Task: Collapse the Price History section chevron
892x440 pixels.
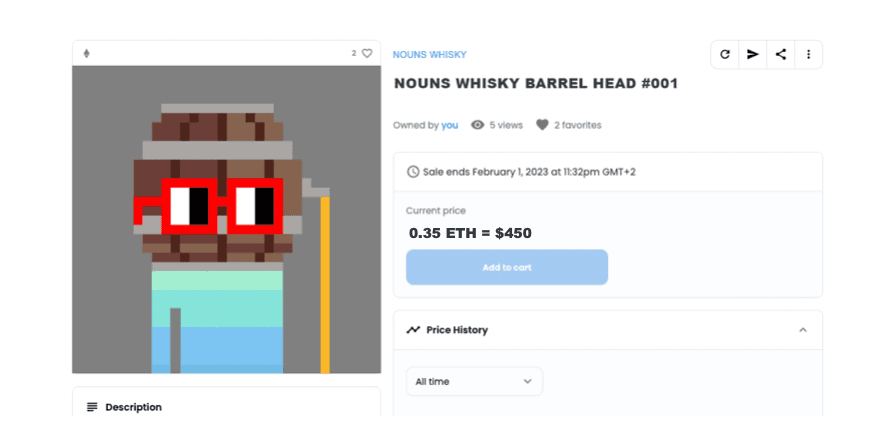Action: (x=803, y=330)
